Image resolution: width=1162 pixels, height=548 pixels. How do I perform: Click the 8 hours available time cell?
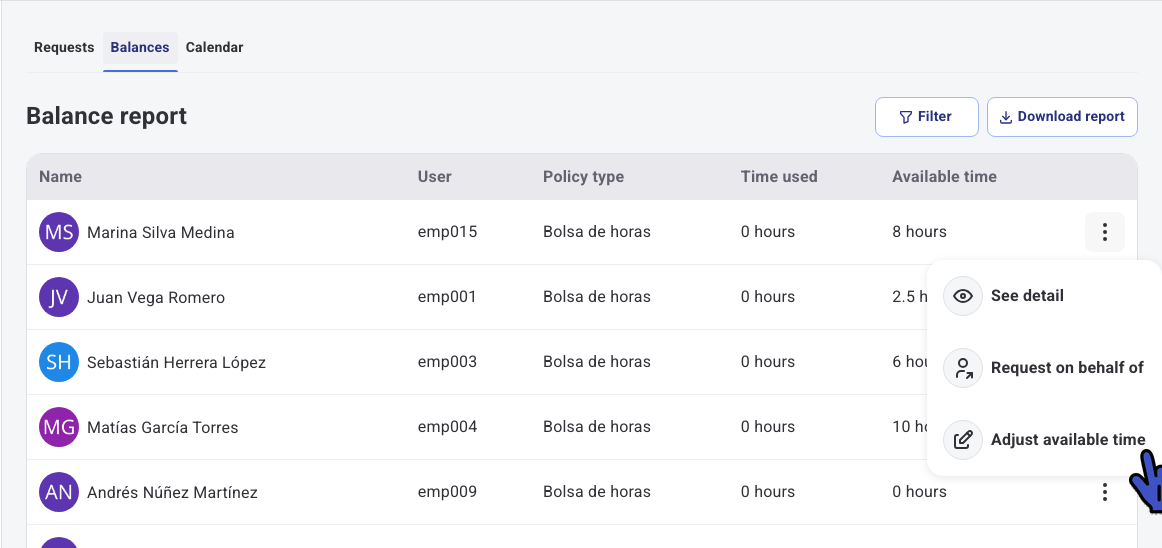920,232
